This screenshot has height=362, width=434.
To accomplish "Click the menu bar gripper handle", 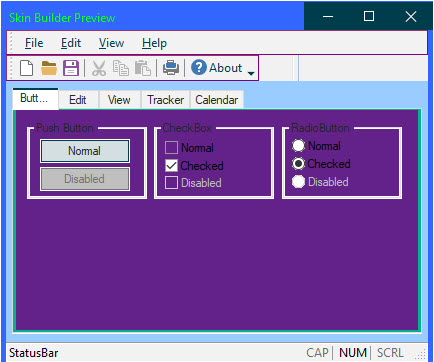I will tap(11, 43).
